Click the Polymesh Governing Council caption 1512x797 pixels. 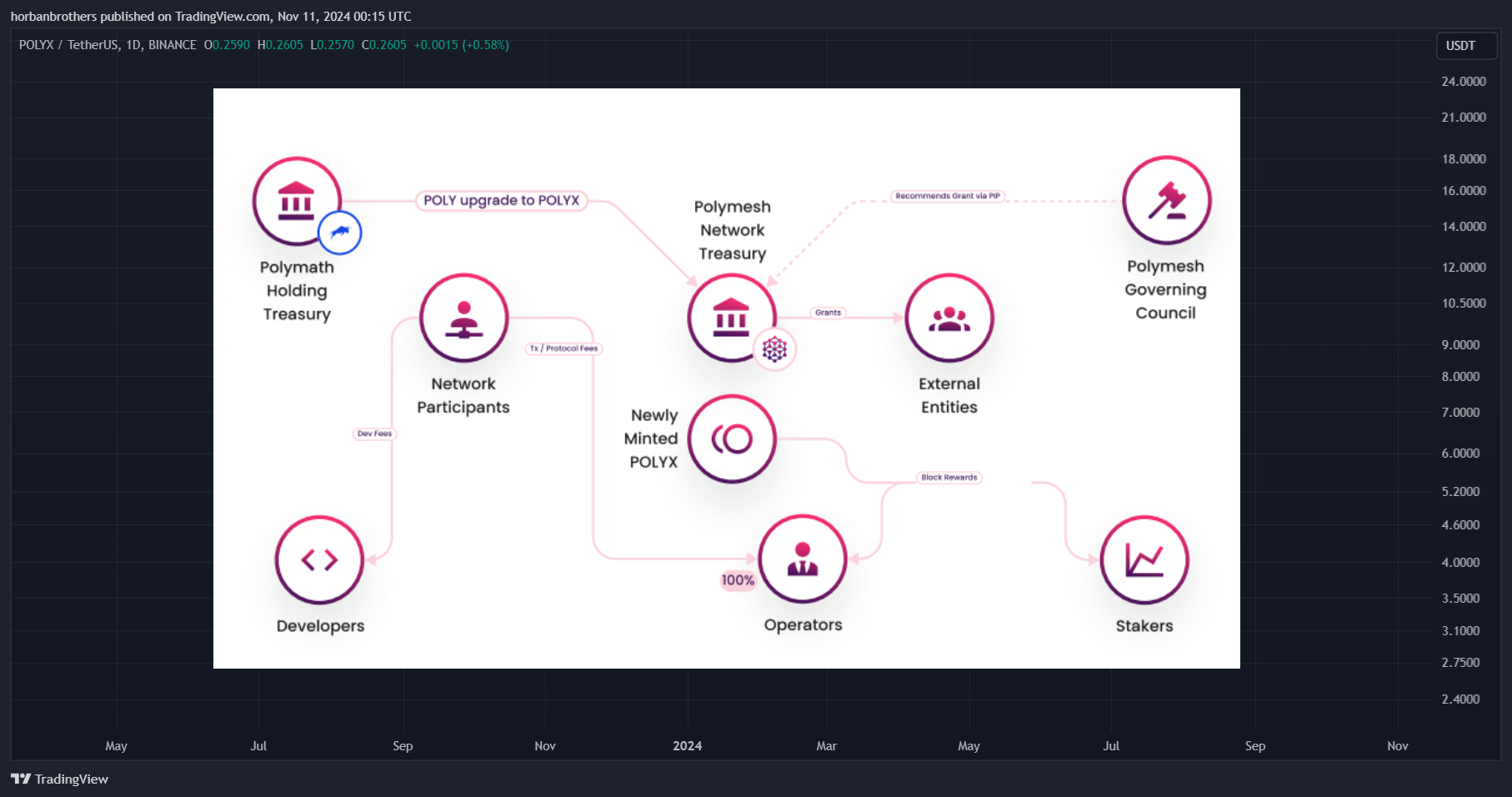click(1165, 289)
